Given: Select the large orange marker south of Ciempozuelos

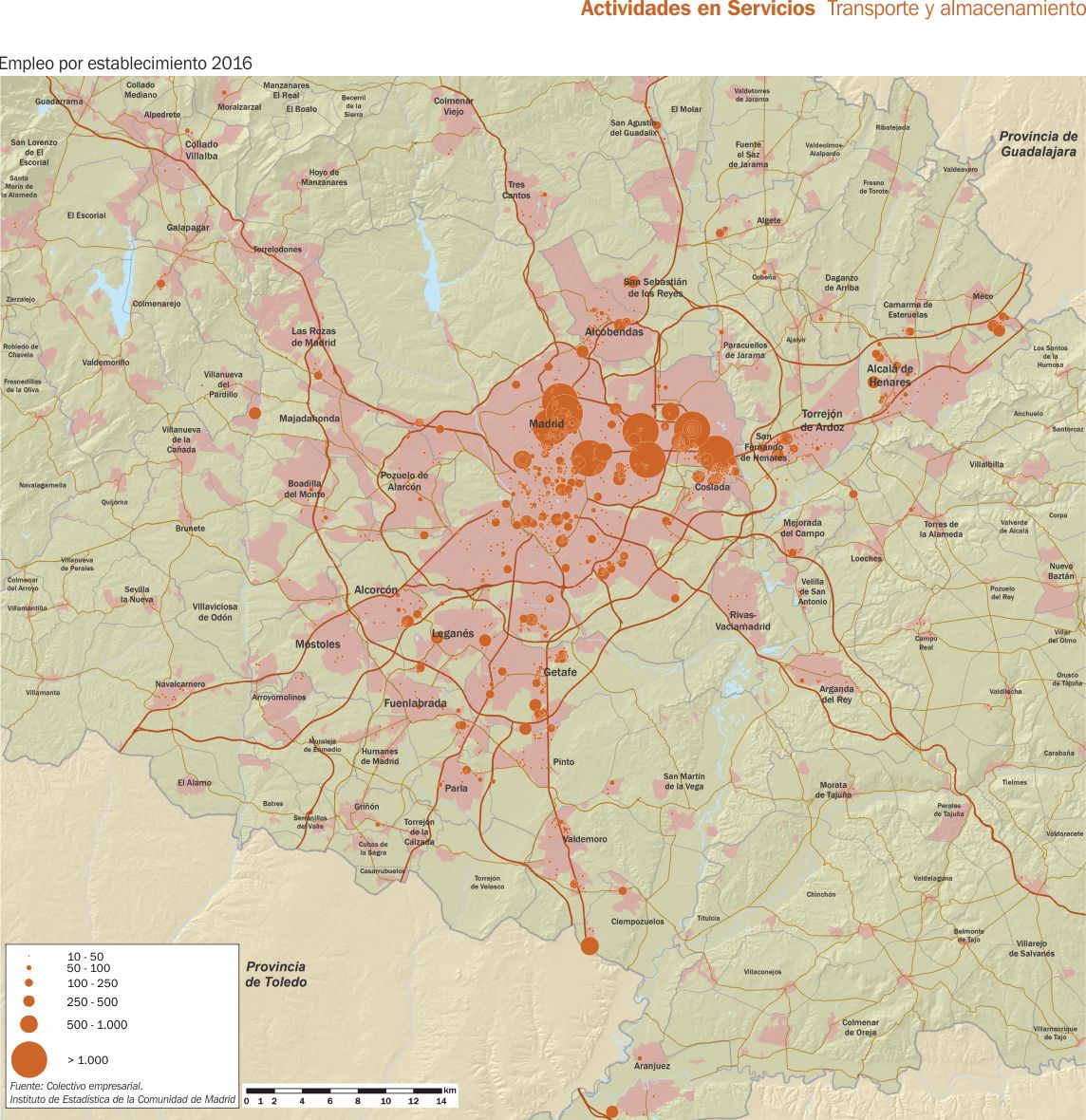Looking at the screenshot, I should point(590,945).
